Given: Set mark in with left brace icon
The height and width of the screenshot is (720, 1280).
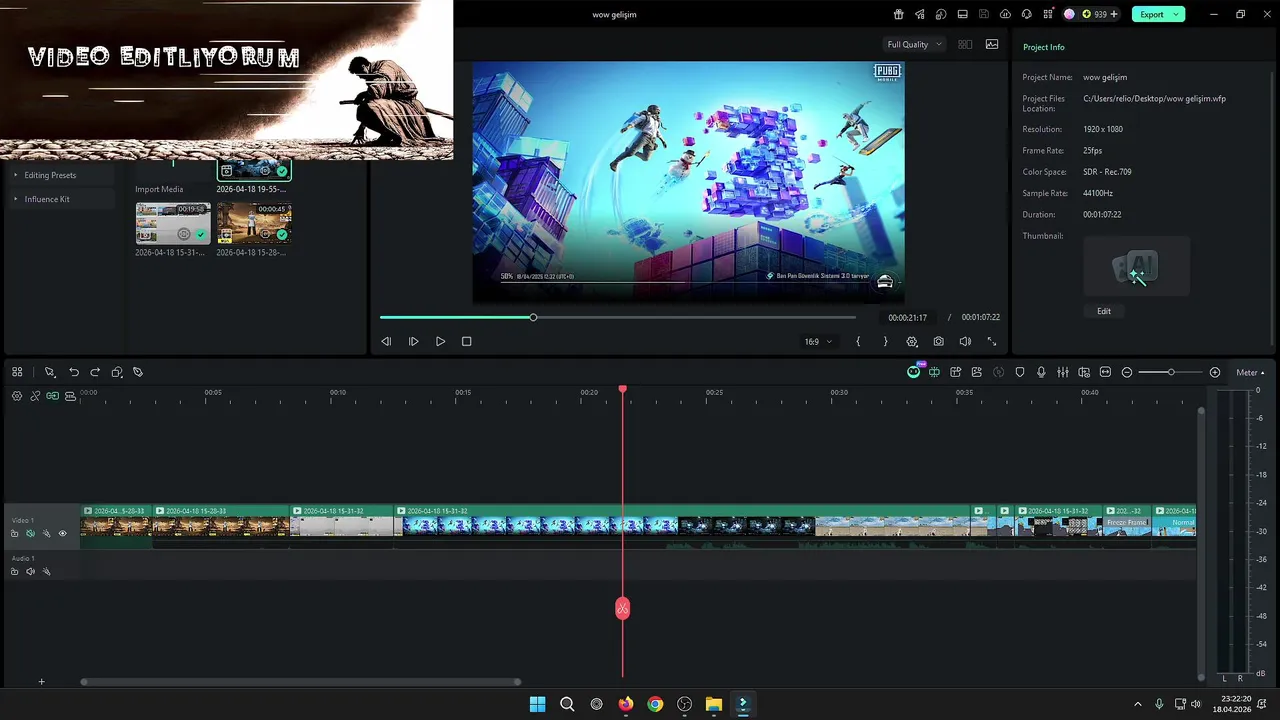Looking at the screenshot, I should (x=858, y=341).
